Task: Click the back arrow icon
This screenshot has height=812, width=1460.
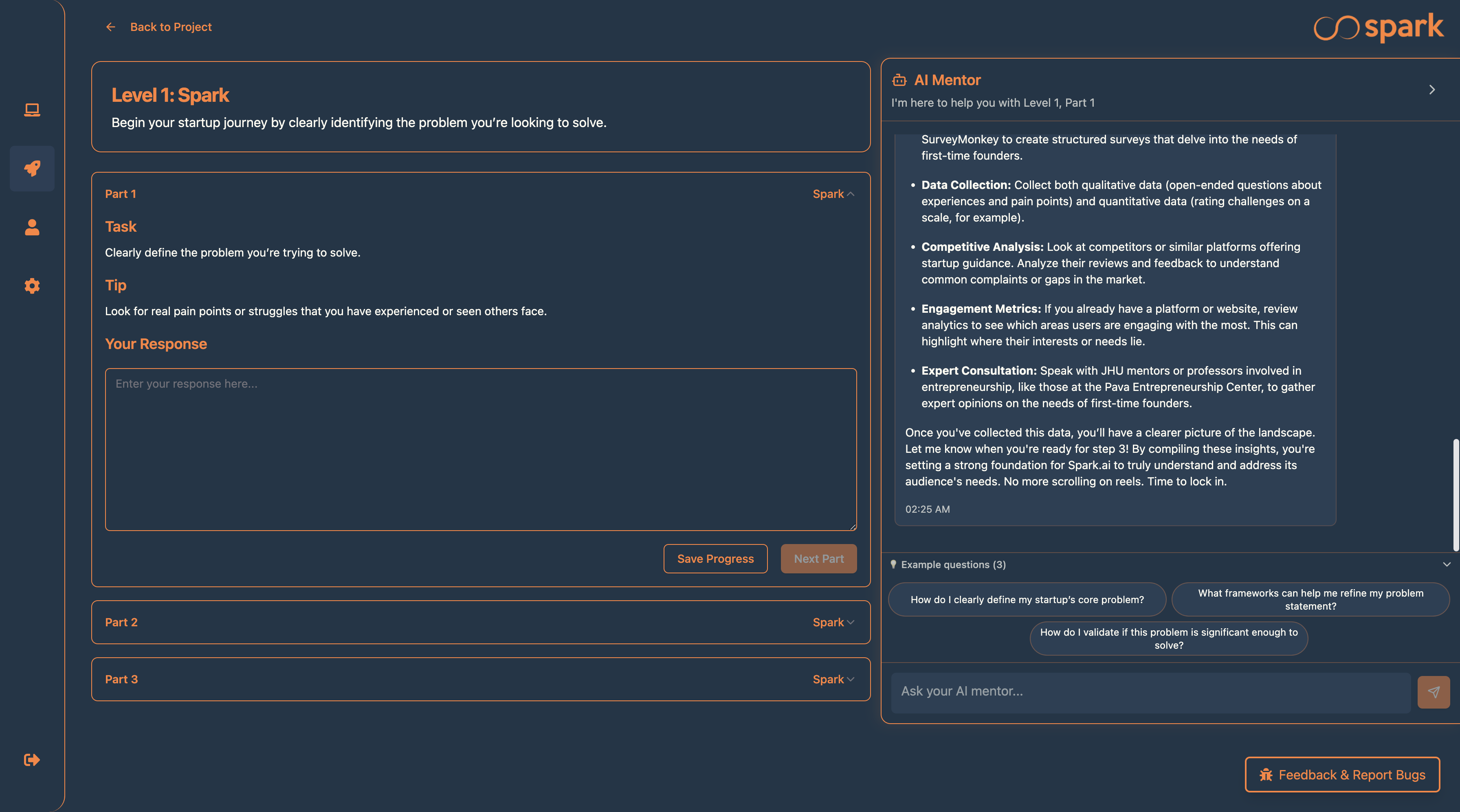Action: pyautogui.click(x=110, y=26)
